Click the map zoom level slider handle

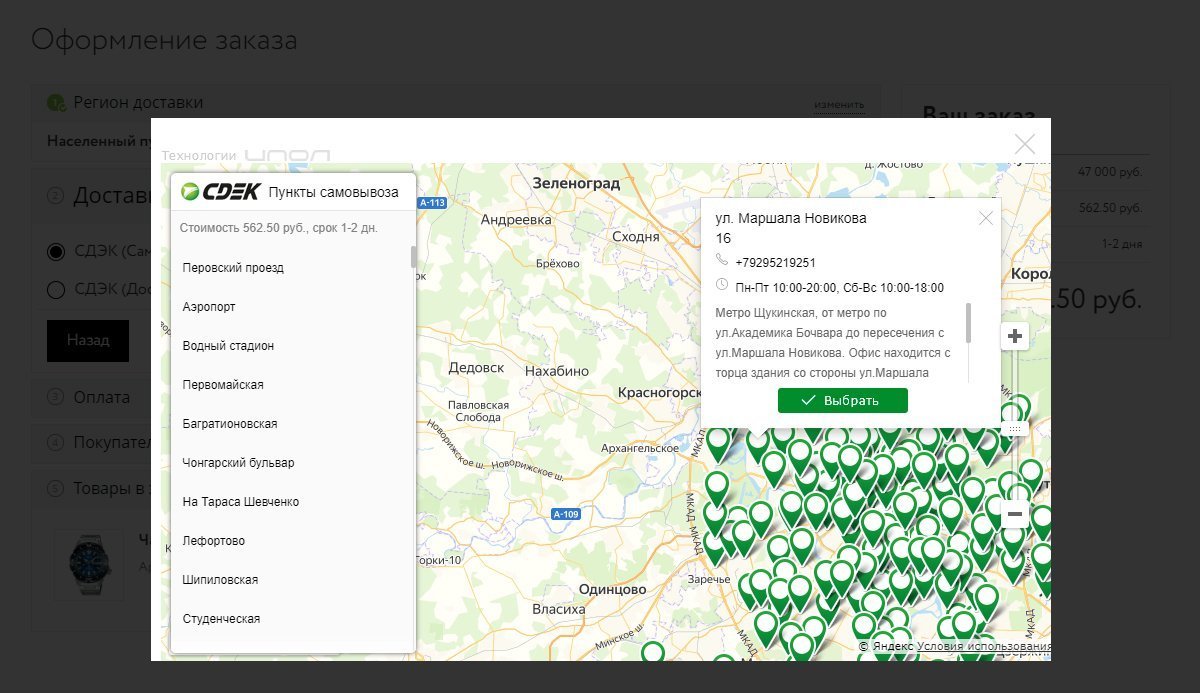coord(1015,429)
